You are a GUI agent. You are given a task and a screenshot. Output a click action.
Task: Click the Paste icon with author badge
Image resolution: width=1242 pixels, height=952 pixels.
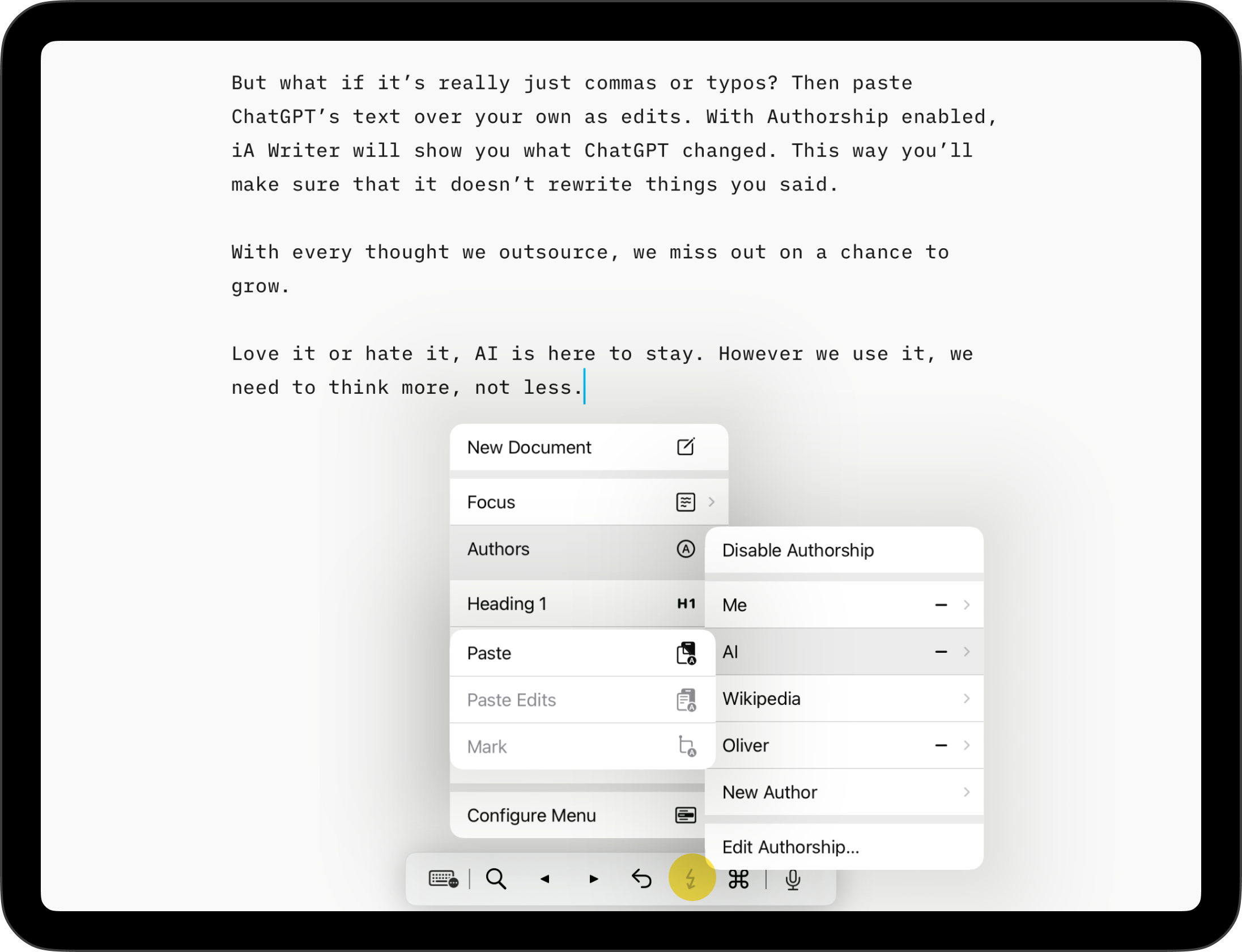tap(686, 652)
